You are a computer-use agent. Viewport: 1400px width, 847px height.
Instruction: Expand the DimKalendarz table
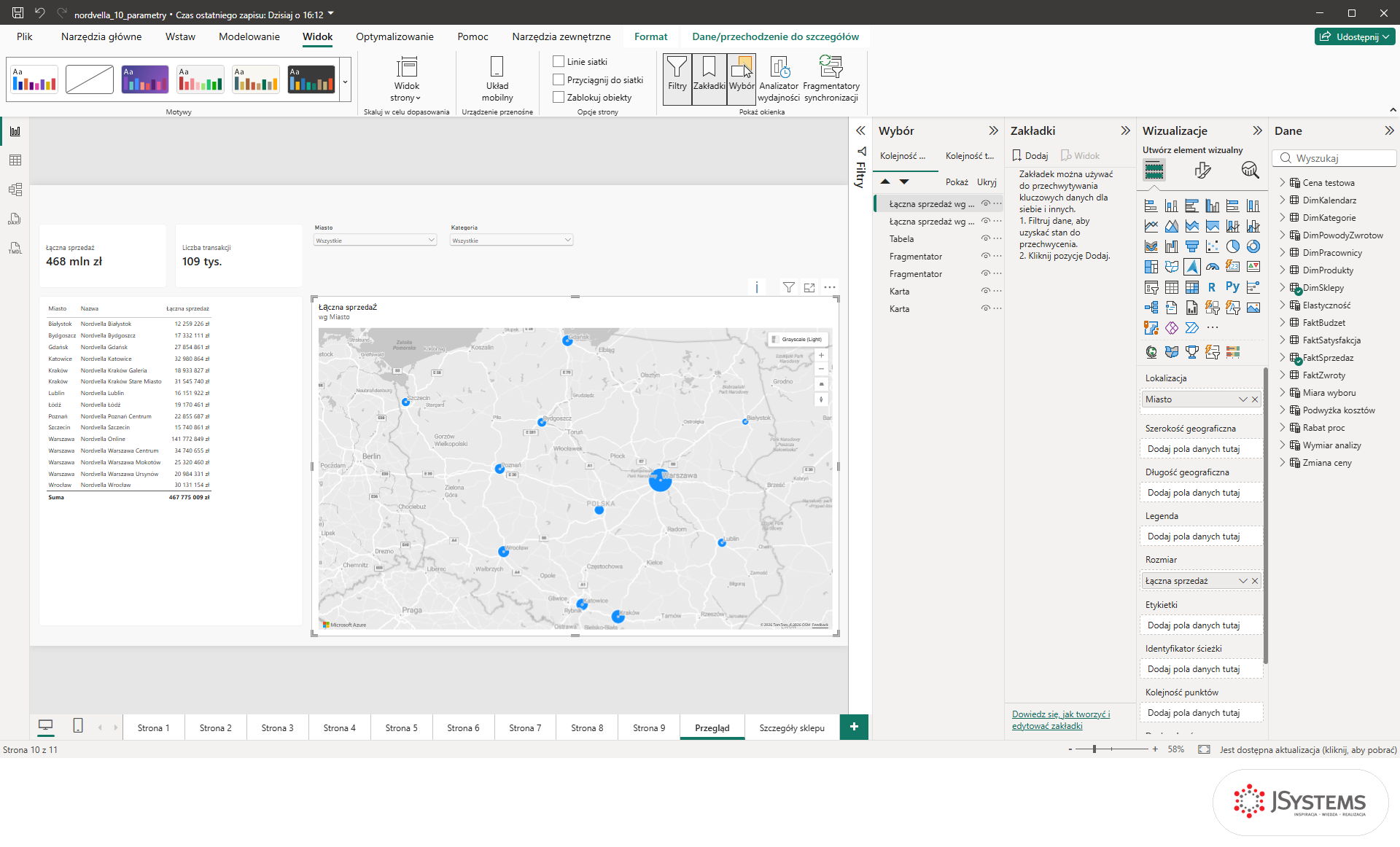(x=1283, y=200)
